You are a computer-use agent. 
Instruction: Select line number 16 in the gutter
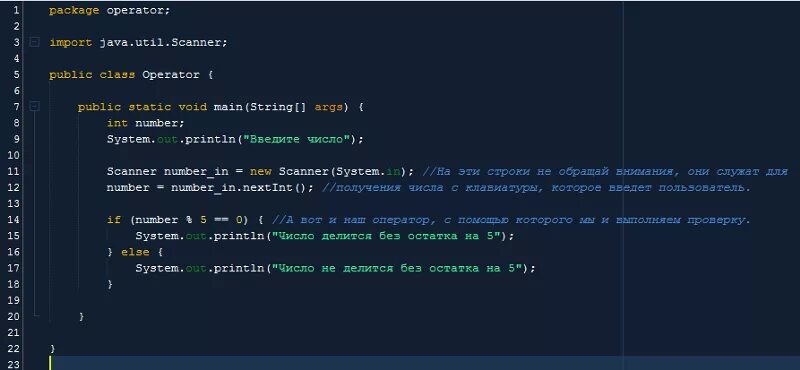[x=14, y=252]
